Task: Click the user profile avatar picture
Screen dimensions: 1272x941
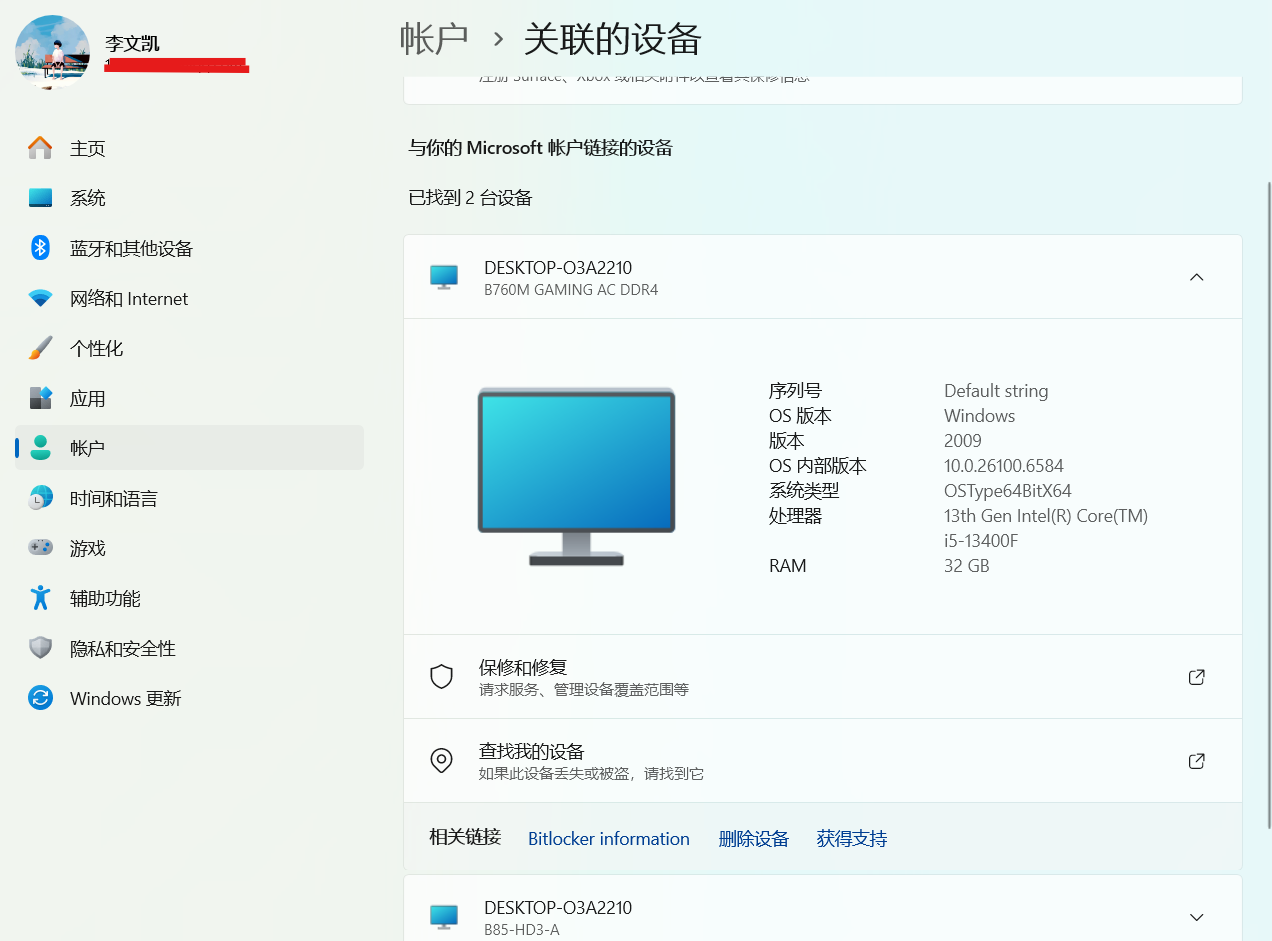Action: point(53,53)
